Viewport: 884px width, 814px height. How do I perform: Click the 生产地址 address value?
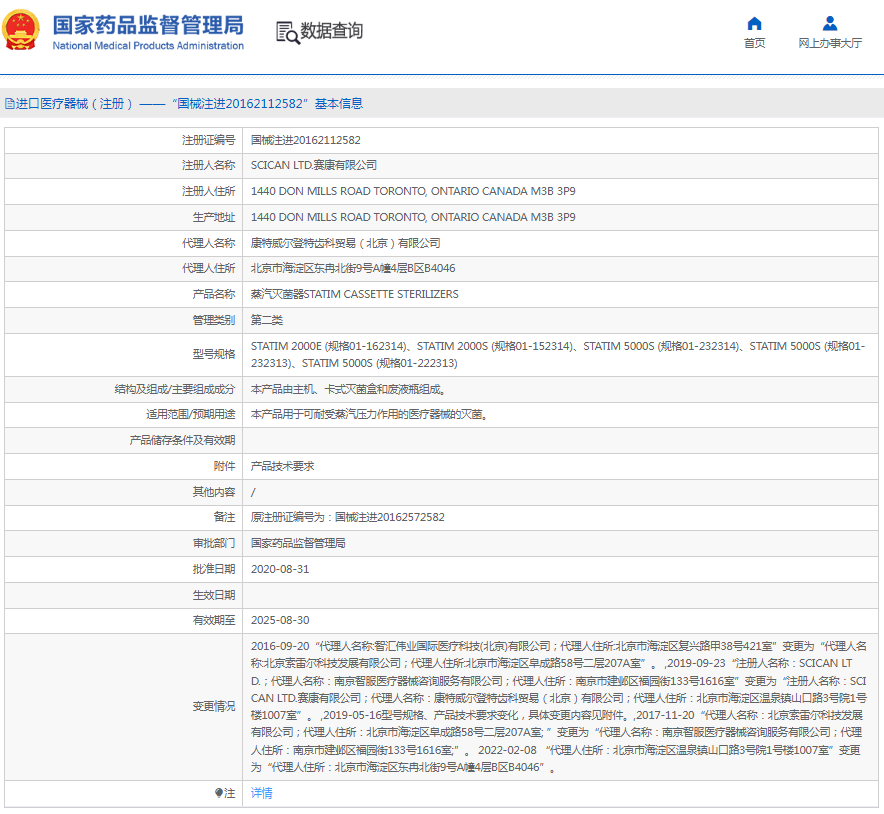413,217
